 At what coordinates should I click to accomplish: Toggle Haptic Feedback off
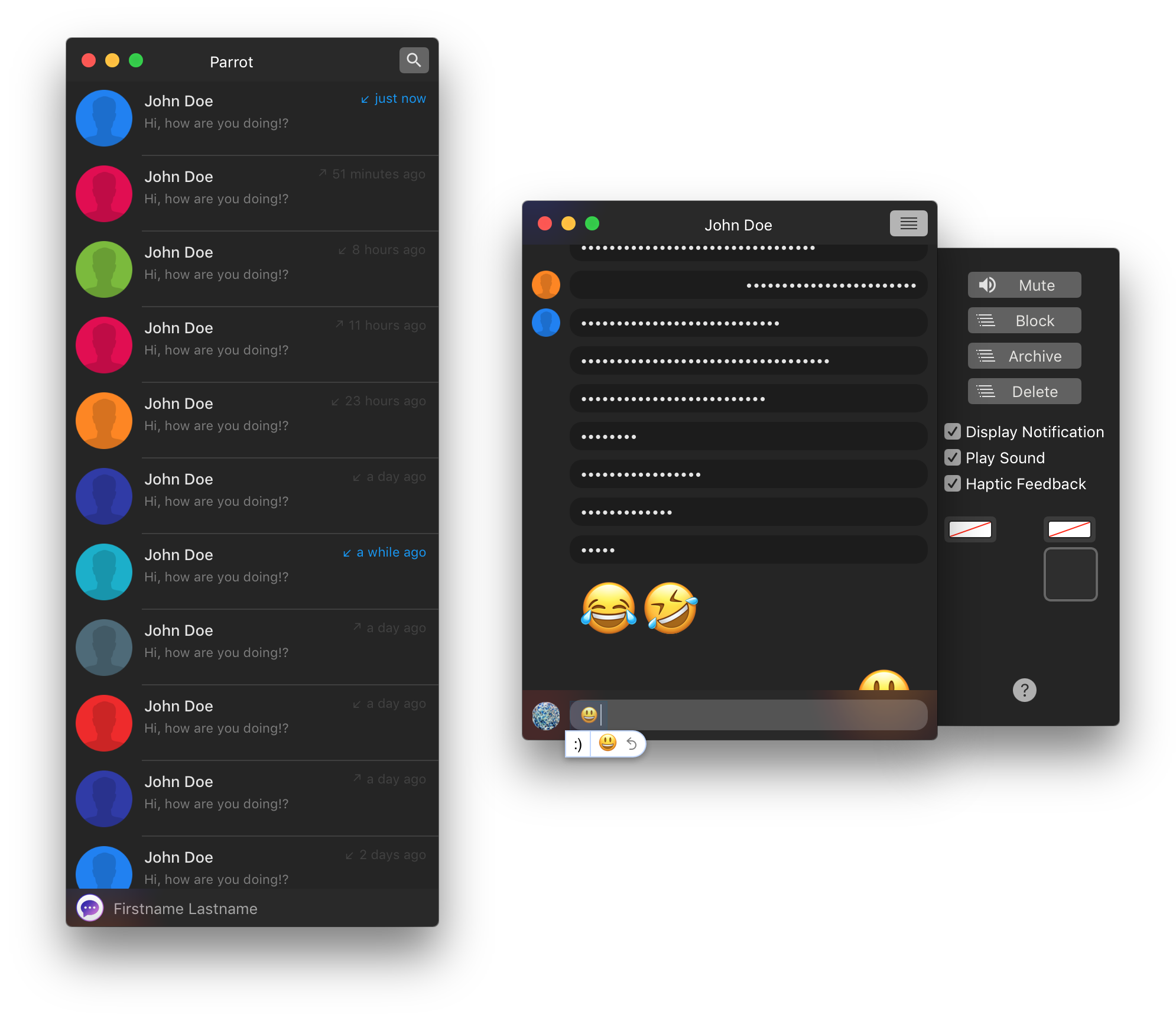pos(952,484)
